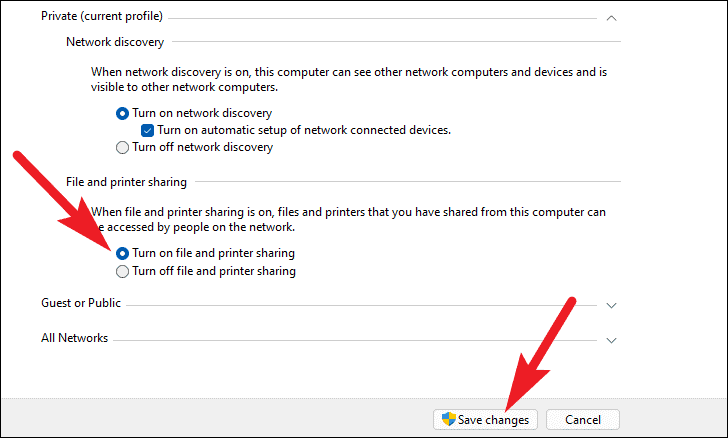This screenshot has width=728, height=438.
Task: Expand the All Networks chevron
Action: tap(611, 340)
